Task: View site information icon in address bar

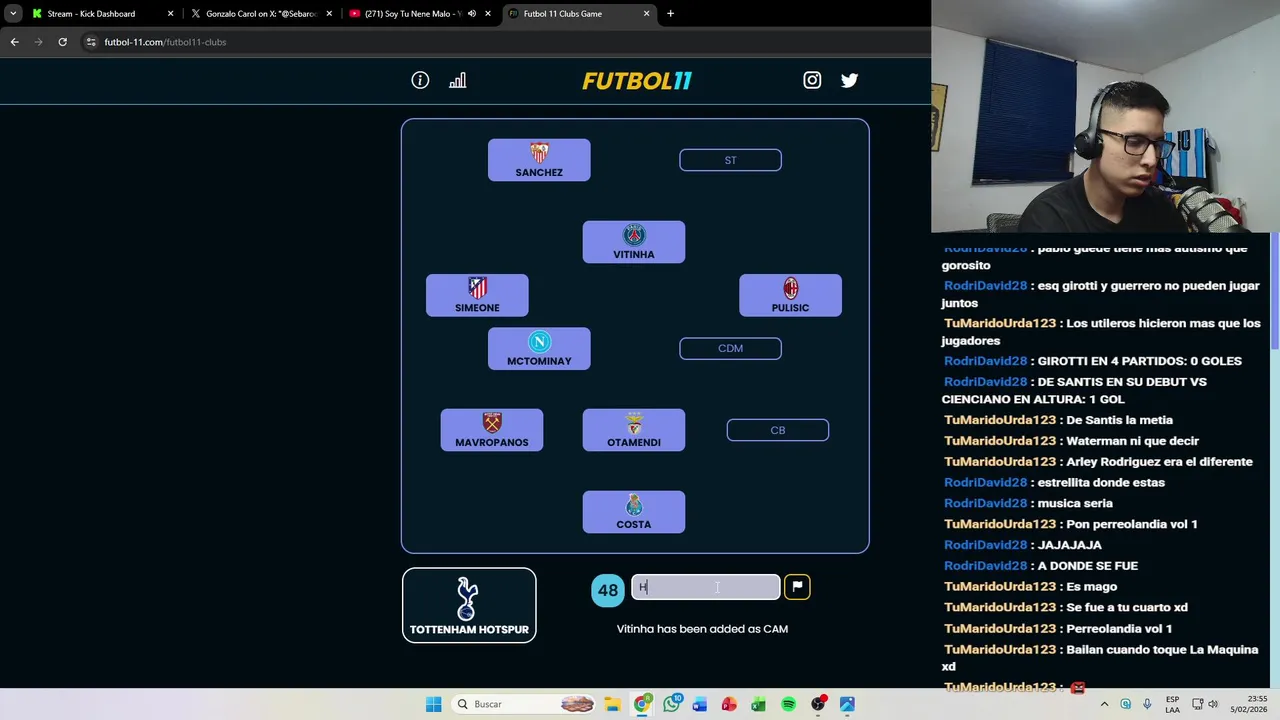Action: (91, 42)
